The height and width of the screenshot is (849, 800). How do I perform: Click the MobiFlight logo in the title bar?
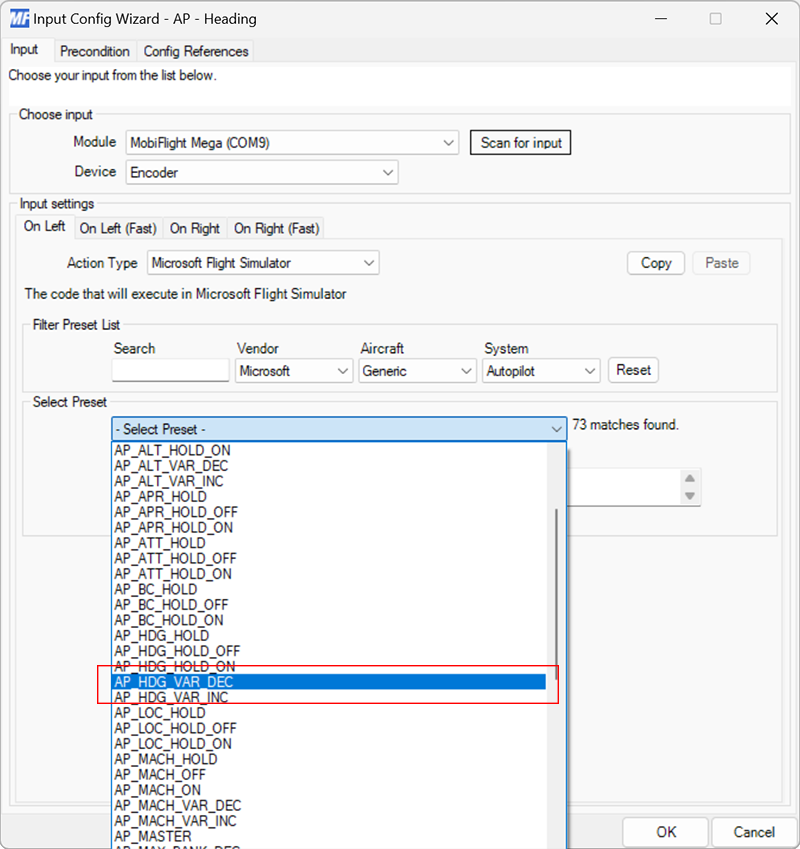(17, 18)
